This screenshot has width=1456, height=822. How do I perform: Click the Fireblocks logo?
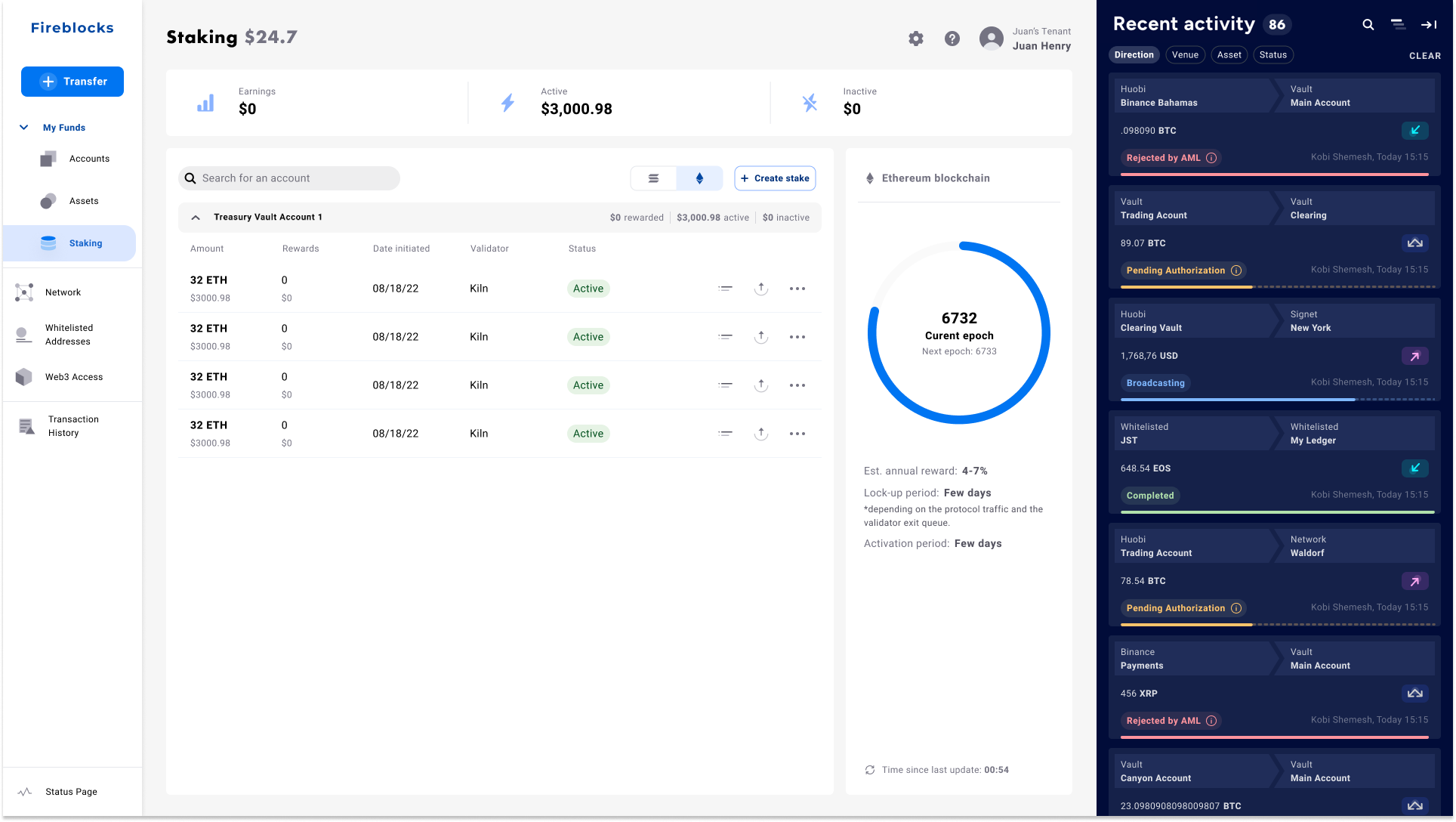click(72, 28)
